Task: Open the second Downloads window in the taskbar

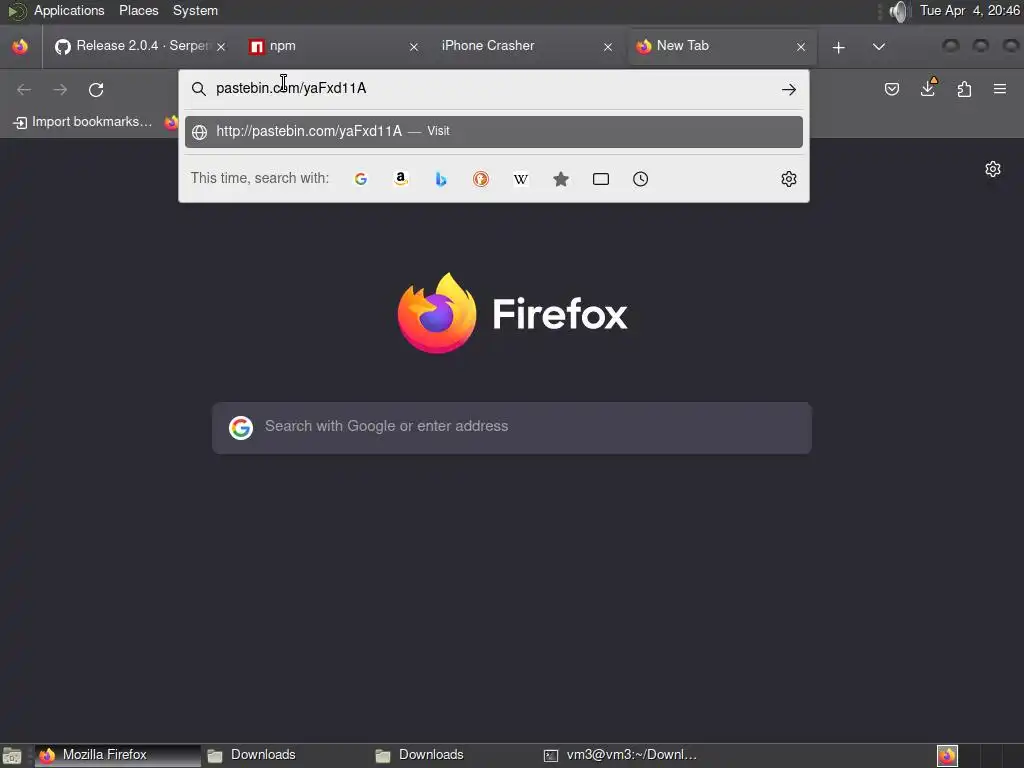Action: point(453,756)
